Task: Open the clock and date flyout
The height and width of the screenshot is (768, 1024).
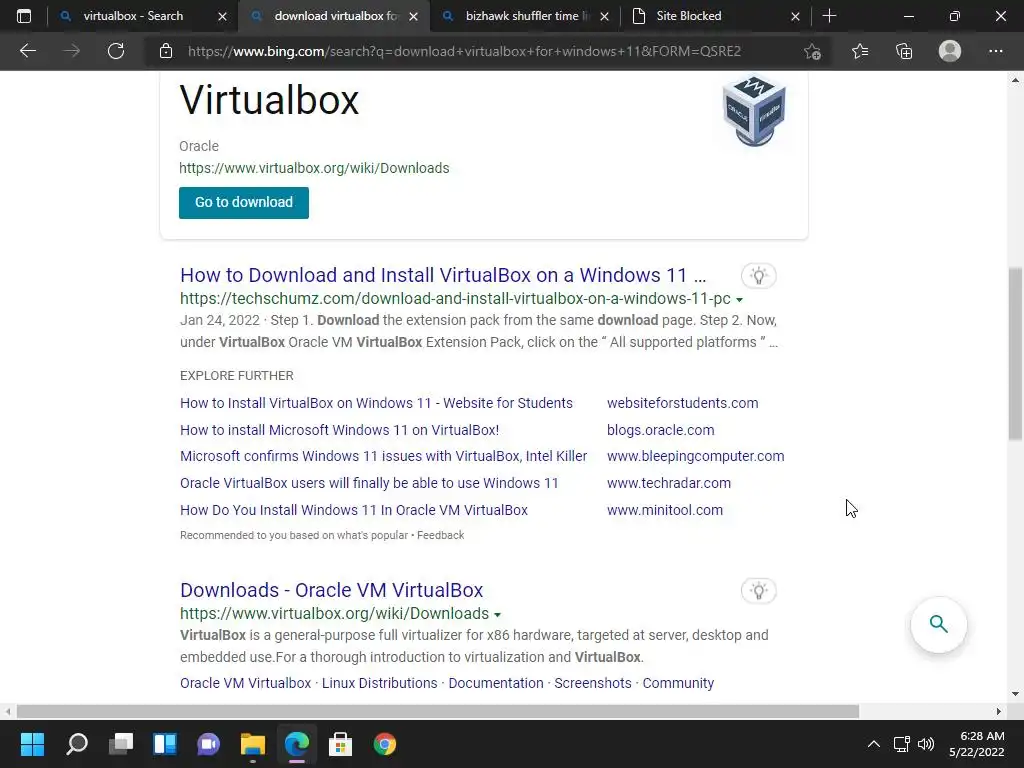Action: 977,744
